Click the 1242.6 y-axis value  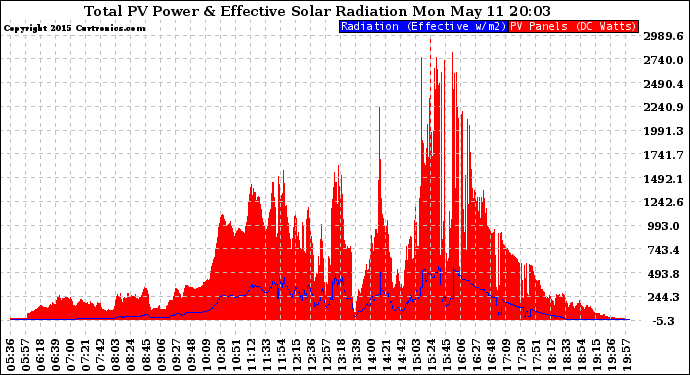[x=664, y=202]
